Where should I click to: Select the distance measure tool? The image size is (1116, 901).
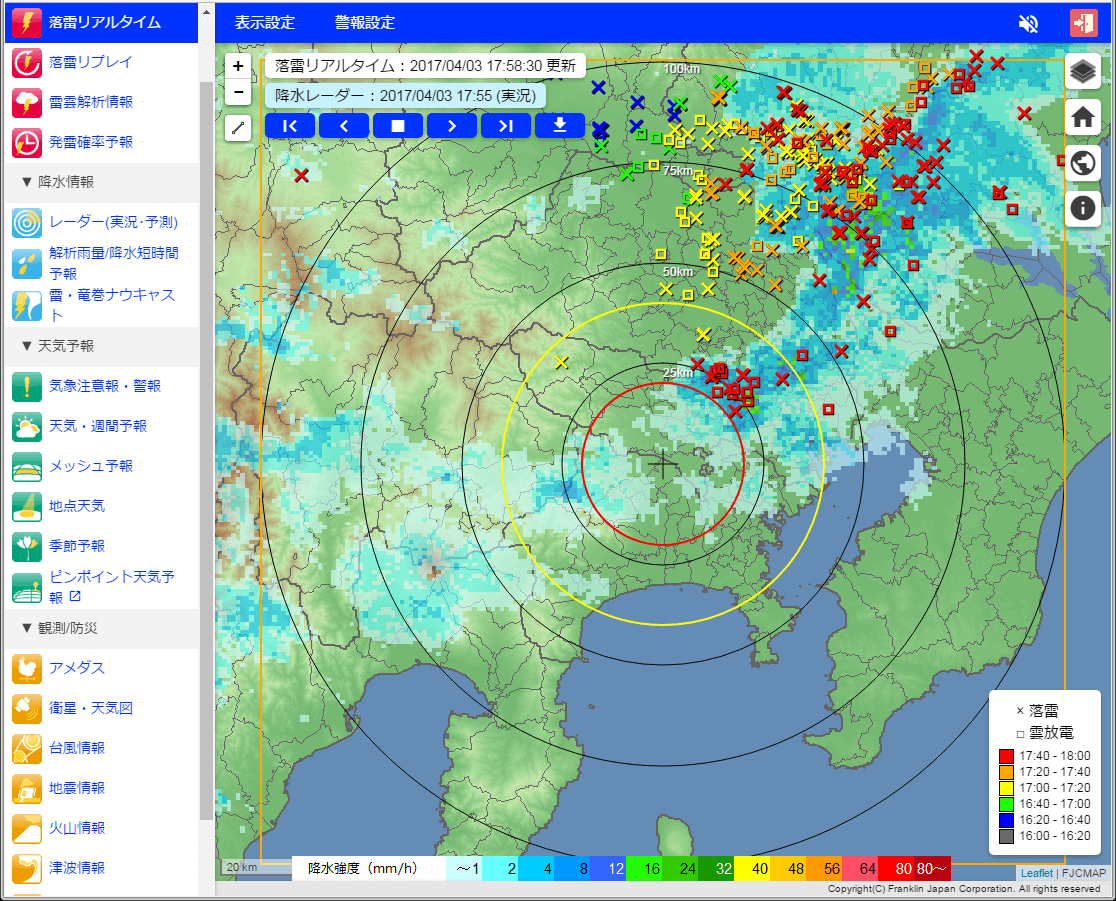[238, 127]
